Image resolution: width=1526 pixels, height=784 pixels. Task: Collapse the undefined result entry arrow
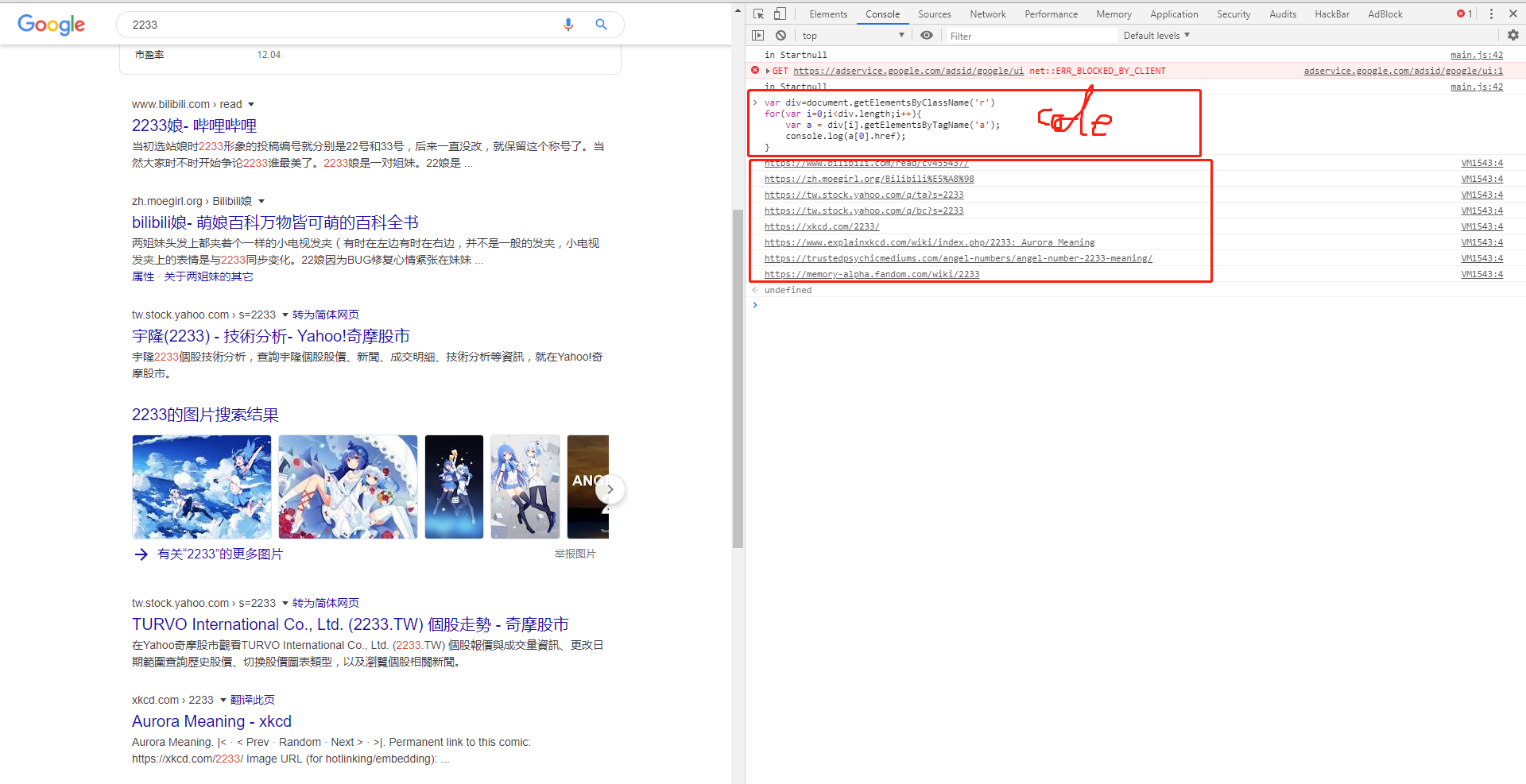755,290
